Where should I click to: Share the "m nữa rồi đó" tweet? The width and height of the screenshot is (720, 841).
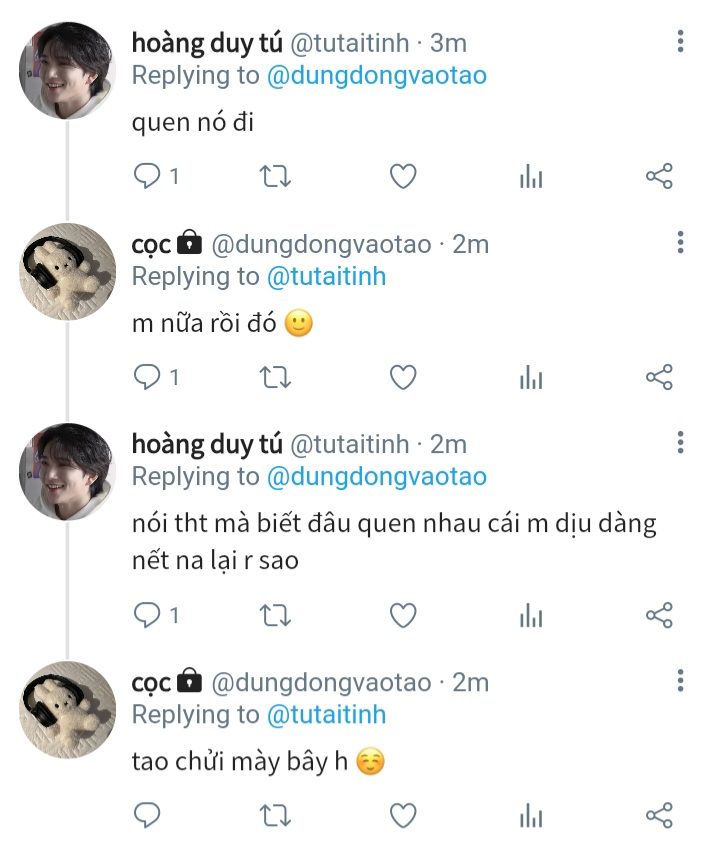(659, 377)
